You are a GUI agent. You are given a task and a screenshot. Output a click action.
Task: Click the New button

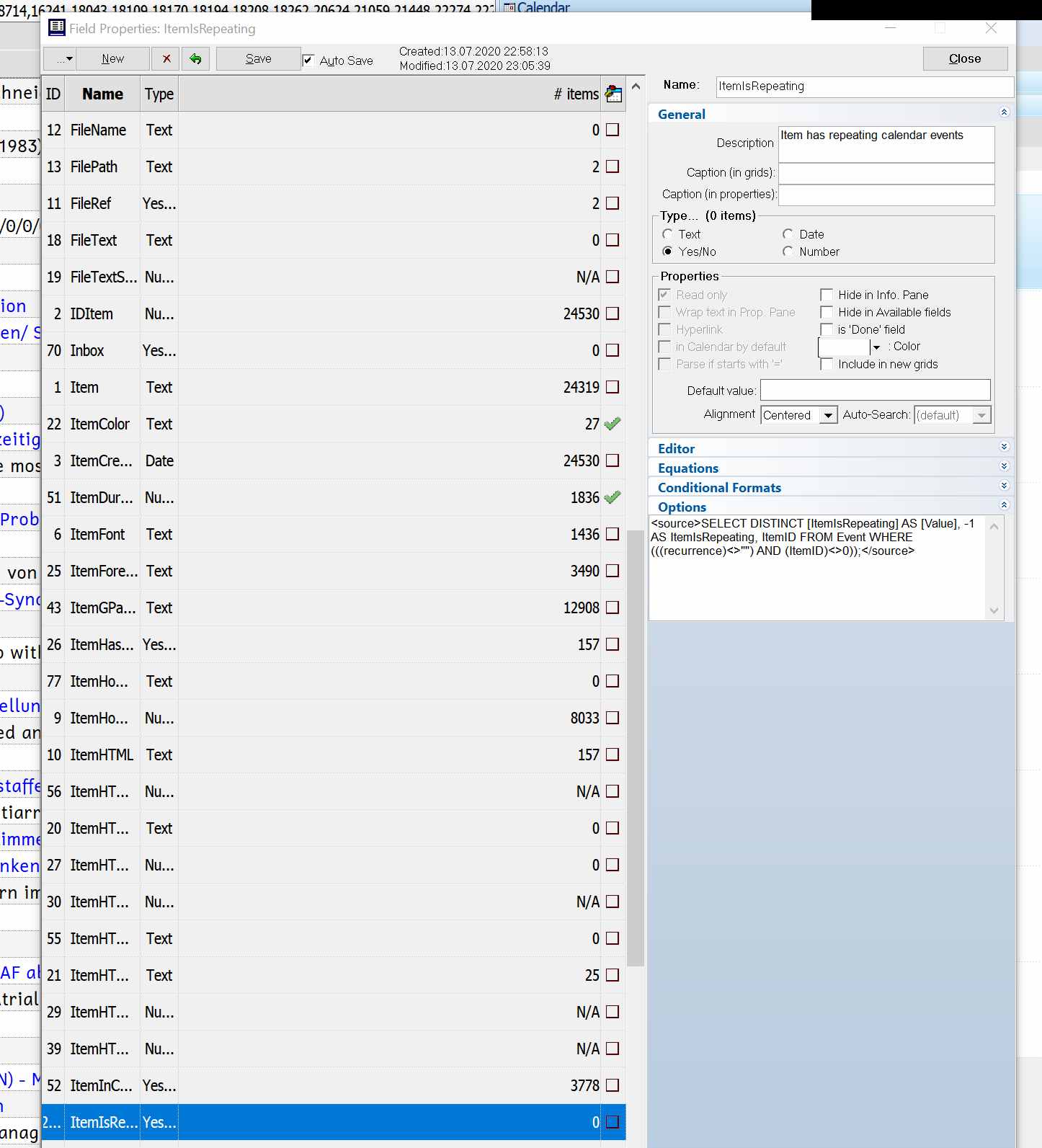click(112, 59)
